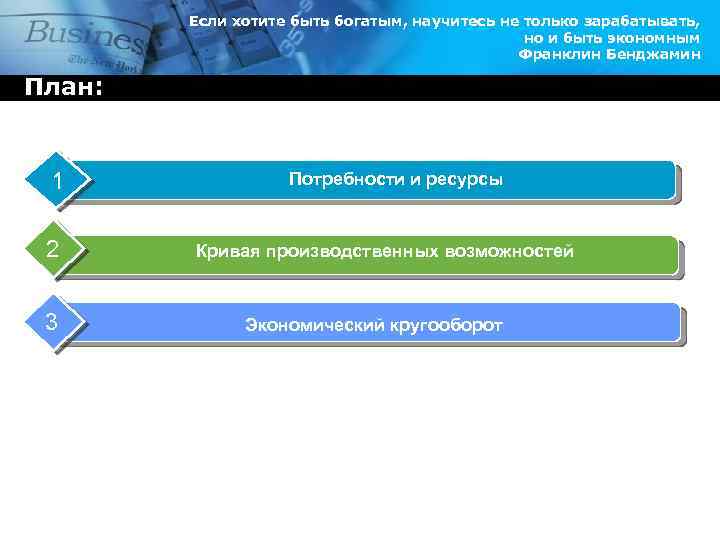Select 'Кривая производственных возможностей' bar
The image size is (720, 540).
point(374,255)
